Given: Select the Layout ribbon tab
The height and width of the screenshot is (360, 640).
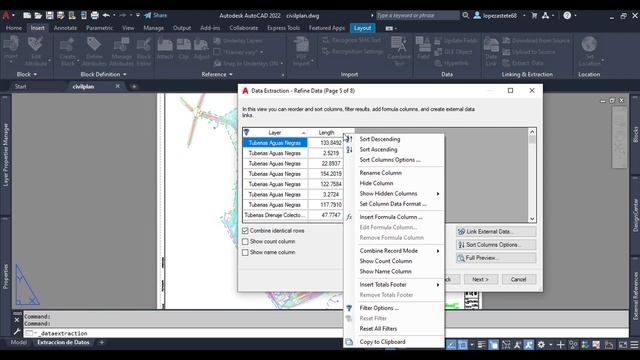Looking at the screenshot, I should (362, 28).
